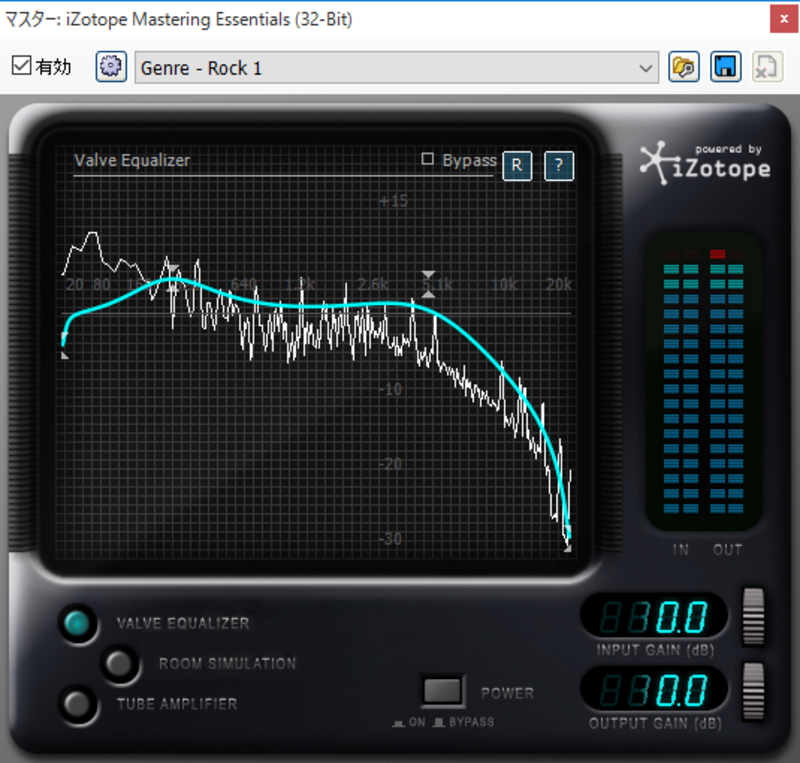
Task: Click the OUT level meter
Action: pos(727,383)
